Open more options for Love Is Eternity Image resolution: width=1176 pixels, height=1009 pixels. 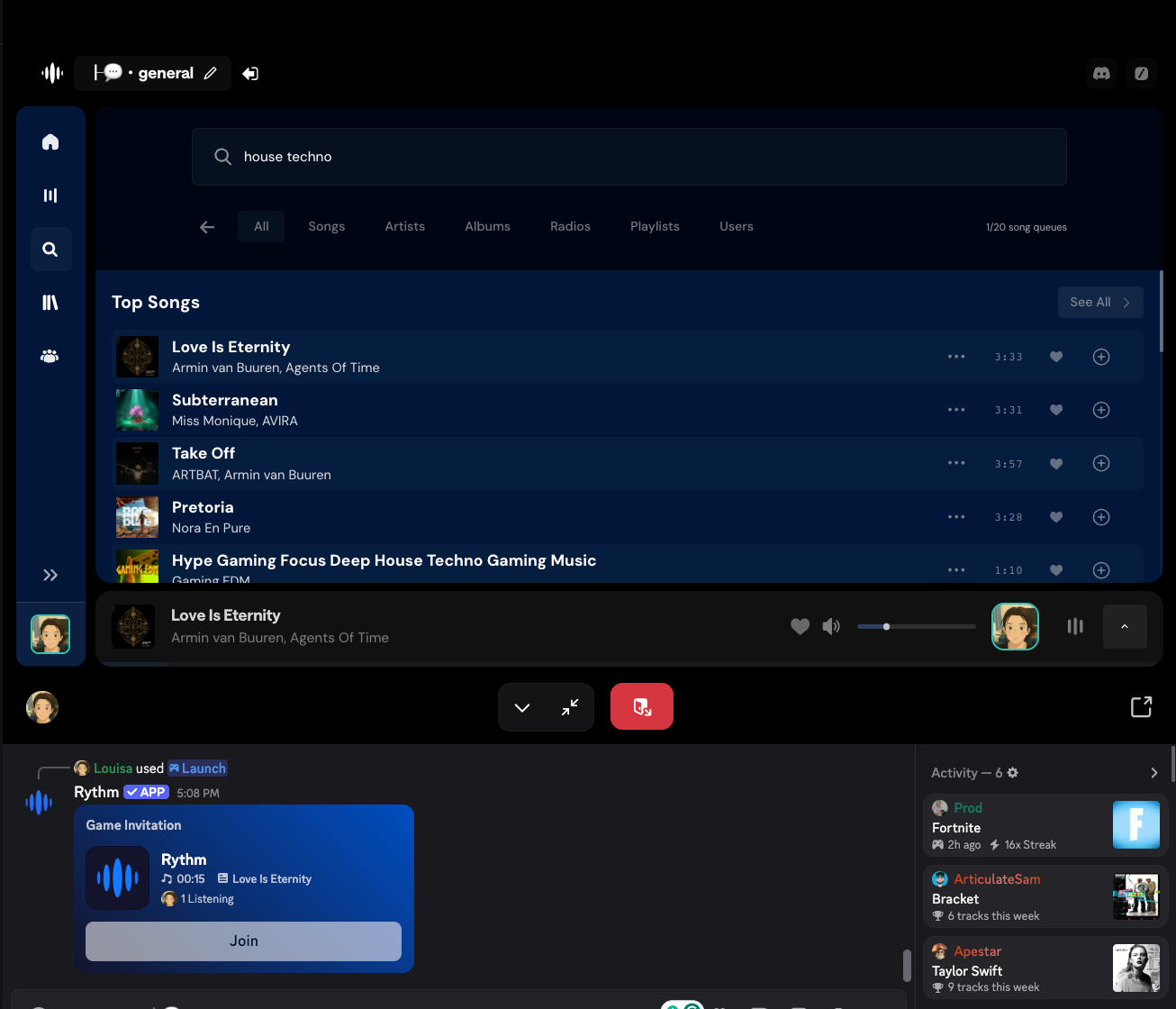pyautogui.click(x=956, y=357)
